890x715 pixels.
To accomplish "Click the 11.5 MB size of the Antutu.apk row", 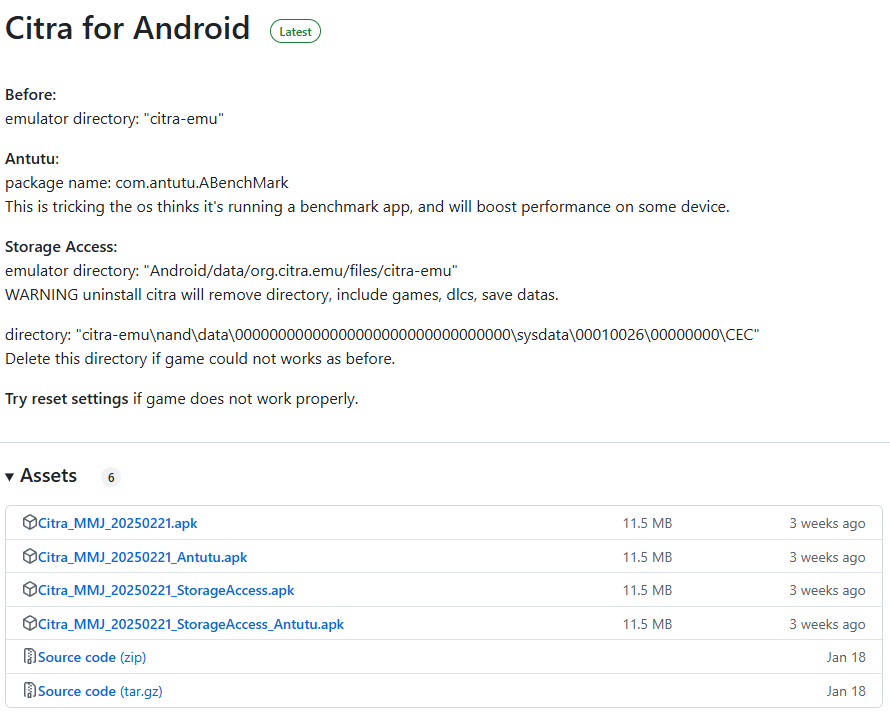I will pos(647,557).
